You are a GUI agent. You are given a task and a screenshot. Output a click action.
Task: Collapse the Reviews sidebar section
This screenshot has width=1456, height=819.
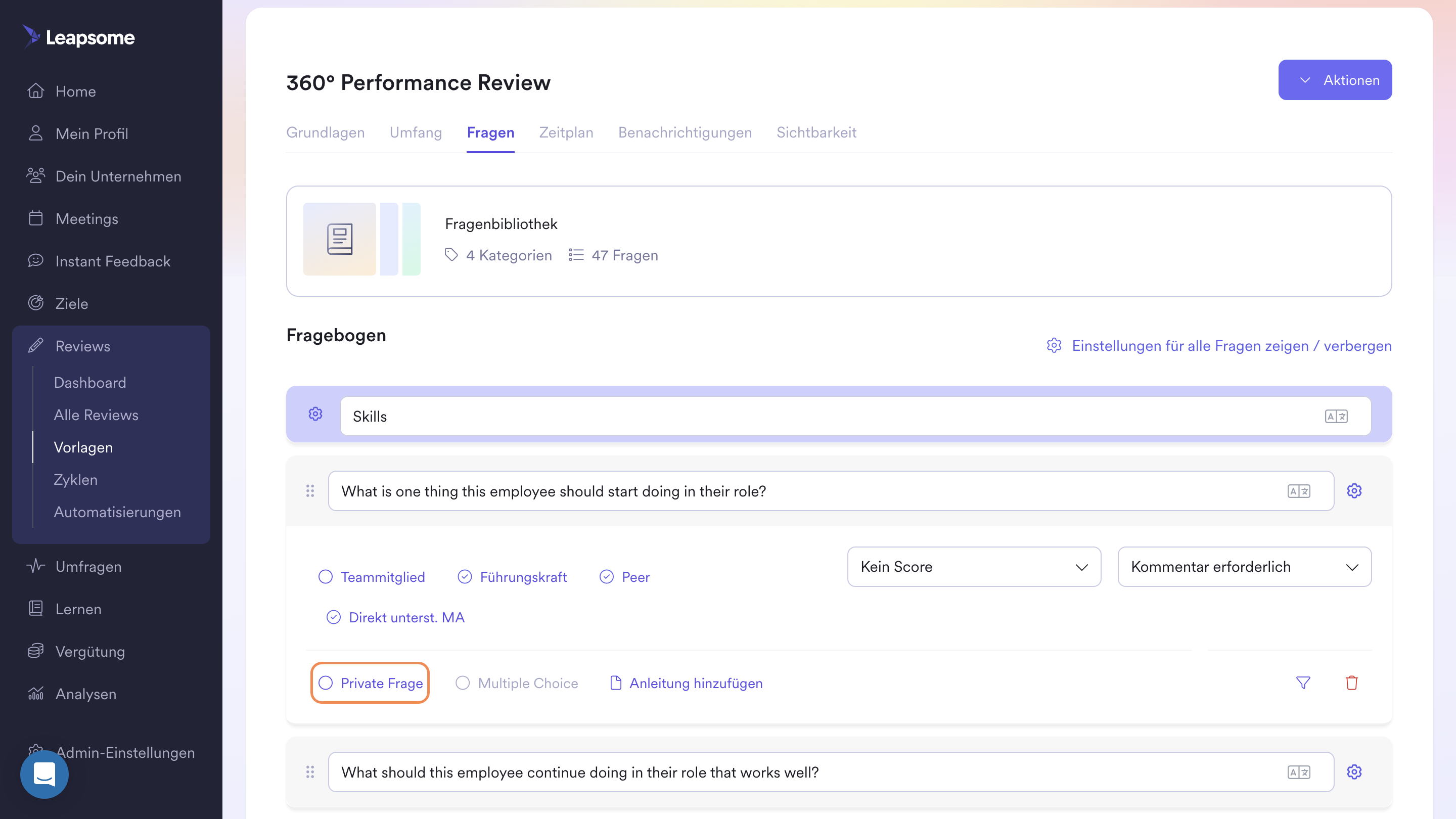(111, 345)
